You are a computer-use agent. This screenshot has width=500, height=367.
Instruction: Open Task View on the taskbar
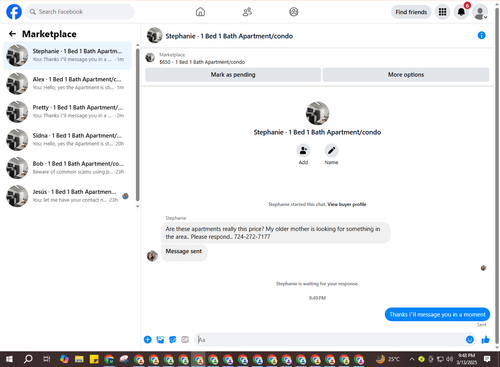tap(47, 359)
